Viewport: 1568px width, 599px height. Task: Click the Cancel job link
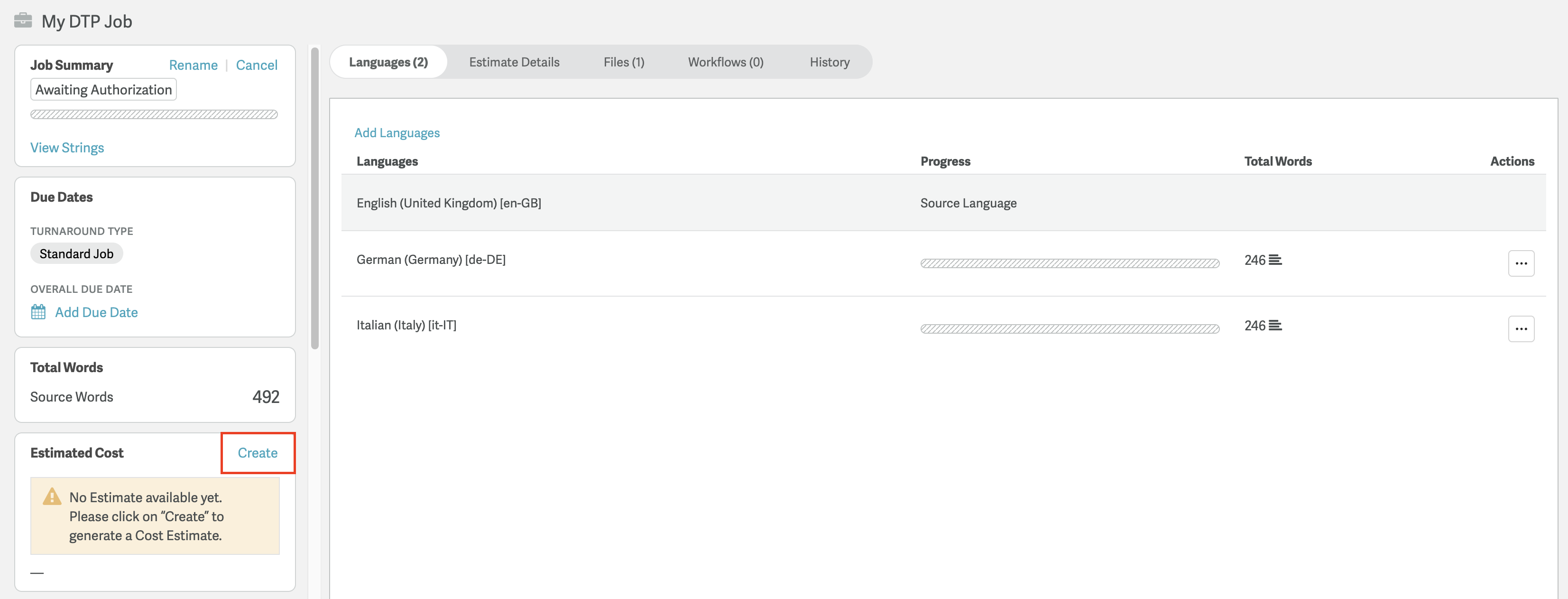[x=256, y=65]
